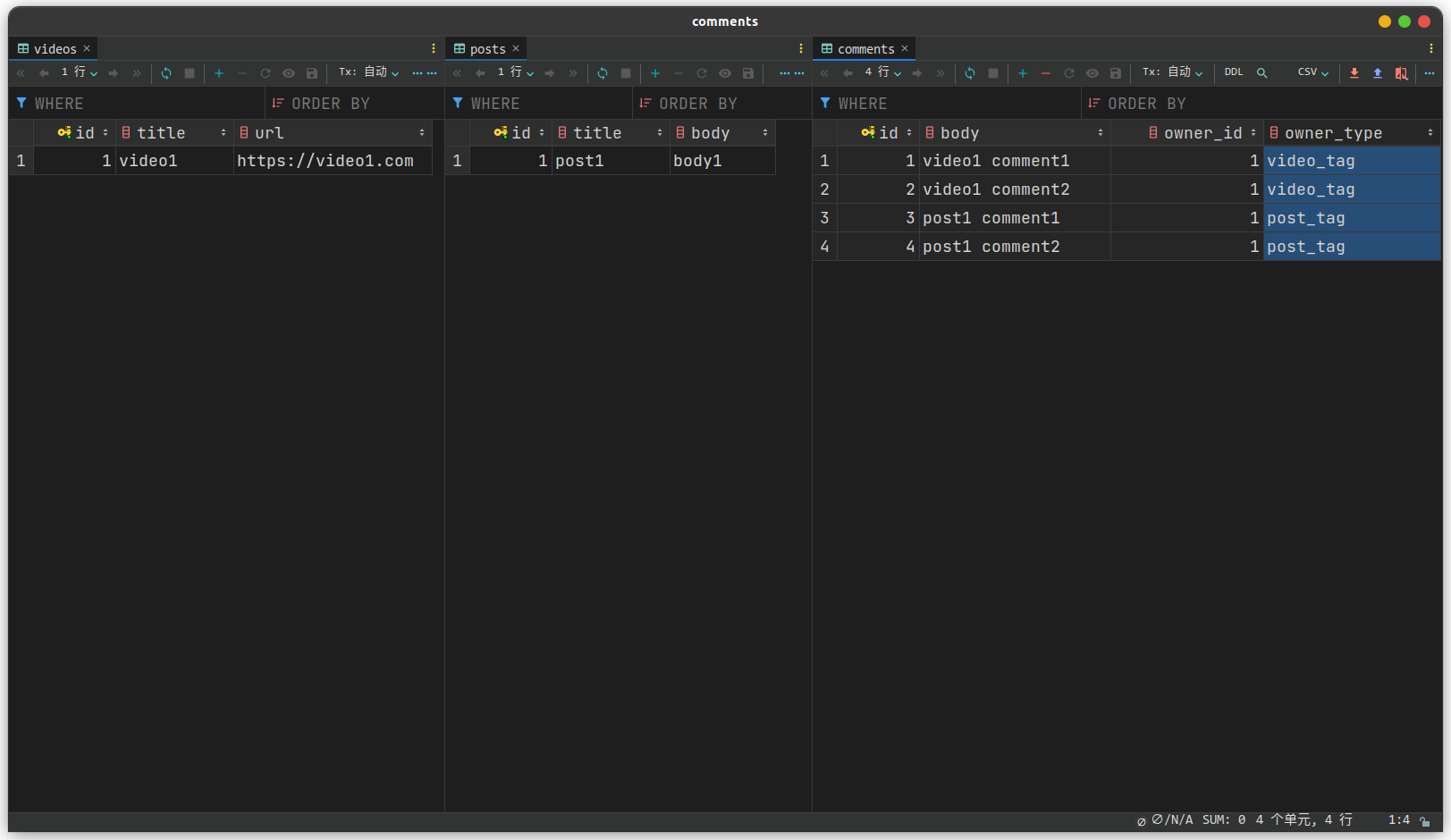The height and width of the screenshot is (840, 1451).
Task: Reload the comments table data
Action: click(970, 73)
